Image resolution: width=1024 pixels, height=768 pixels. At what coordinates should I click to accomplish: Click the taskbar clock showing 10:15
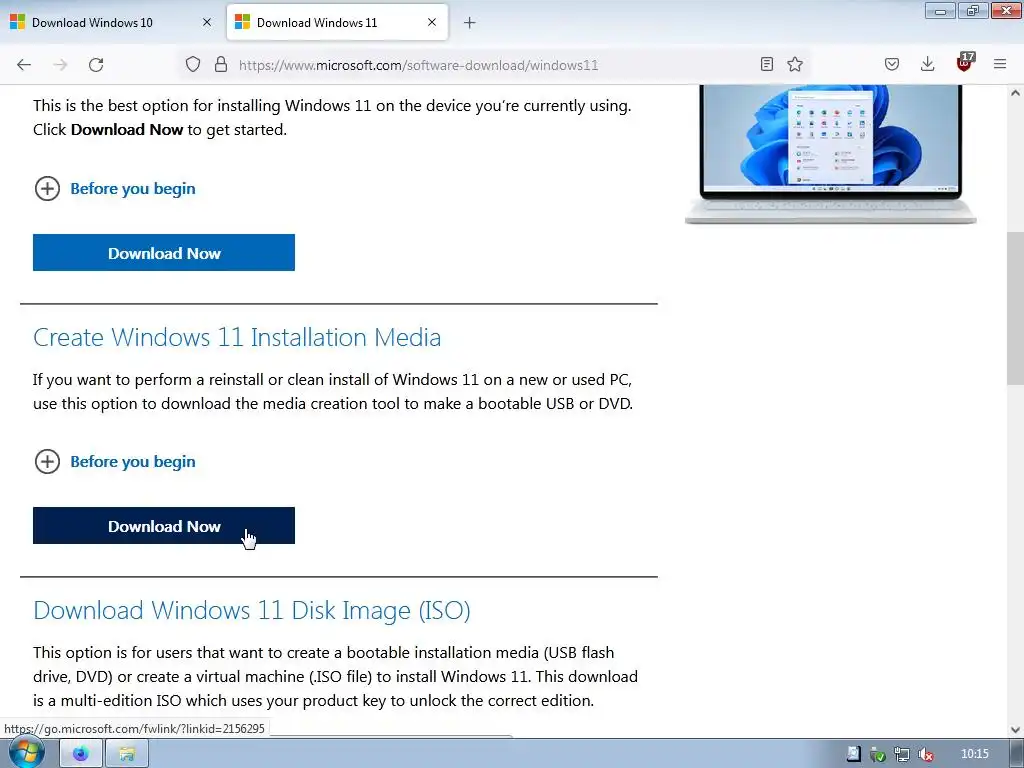click(x=975, y=754)
